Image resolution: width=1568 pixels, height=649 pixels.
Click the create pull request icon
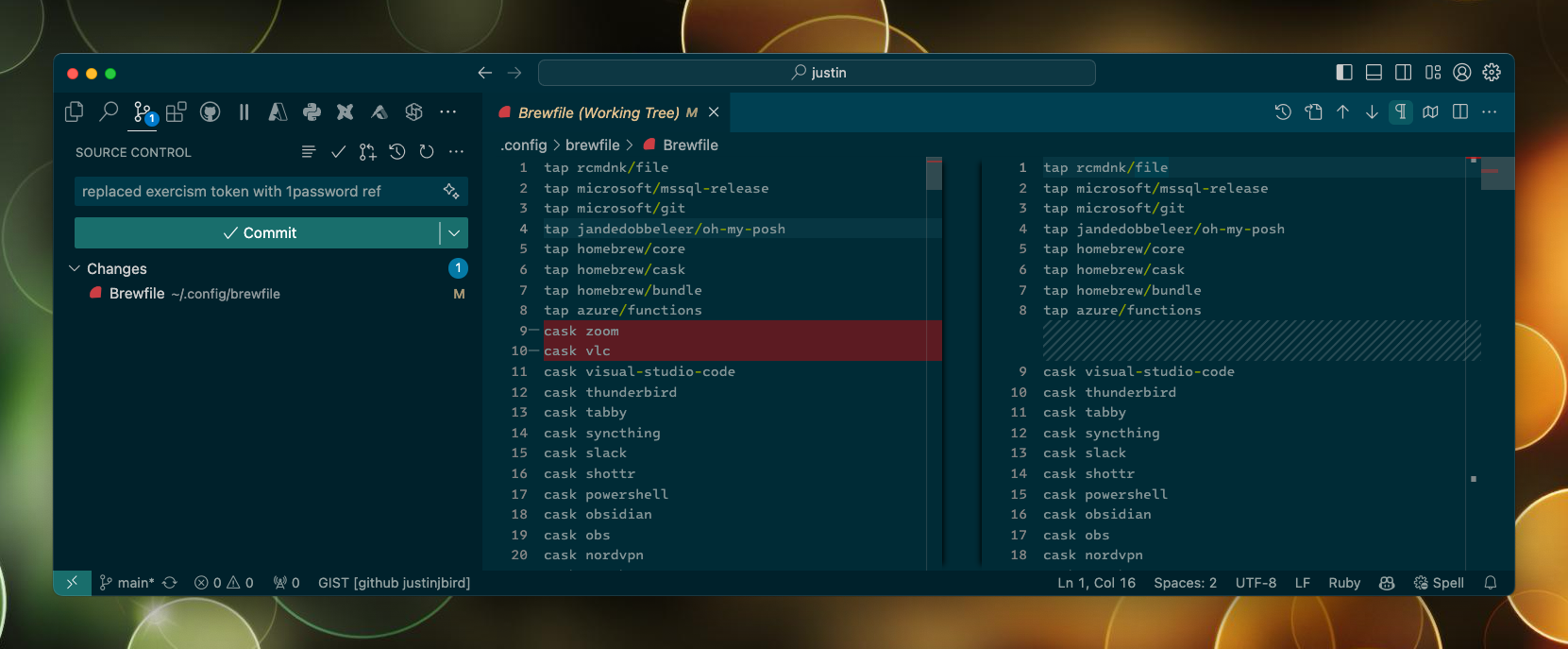[x=367, y=152]
